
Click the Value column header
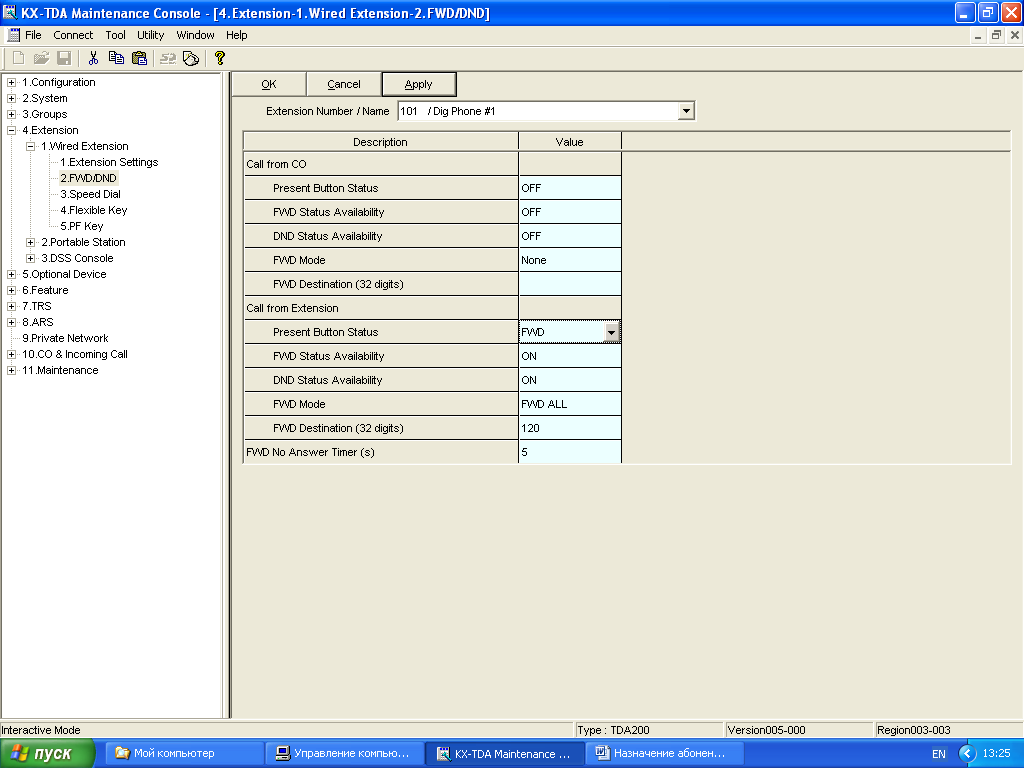569,142
